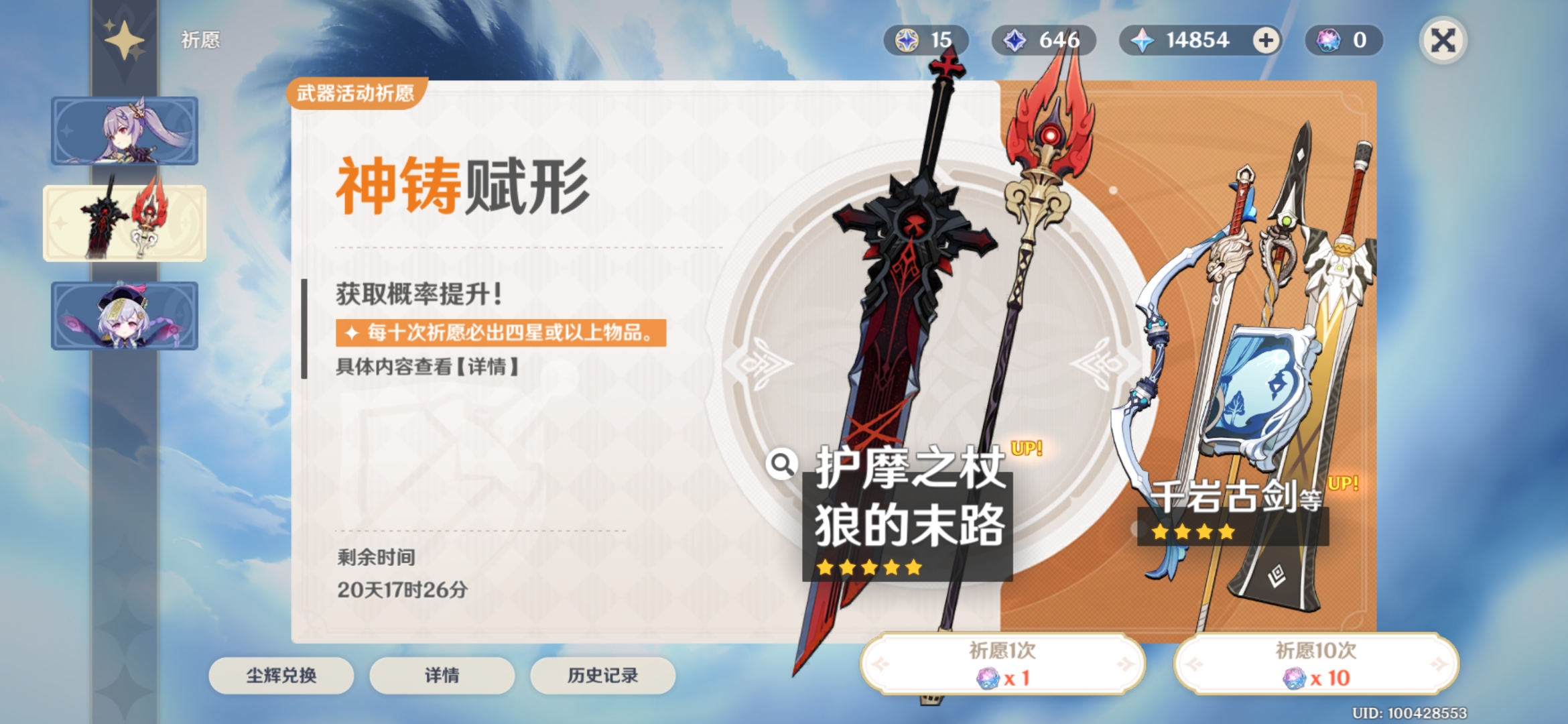Select the Qiqi banner thumbnail

125,316
